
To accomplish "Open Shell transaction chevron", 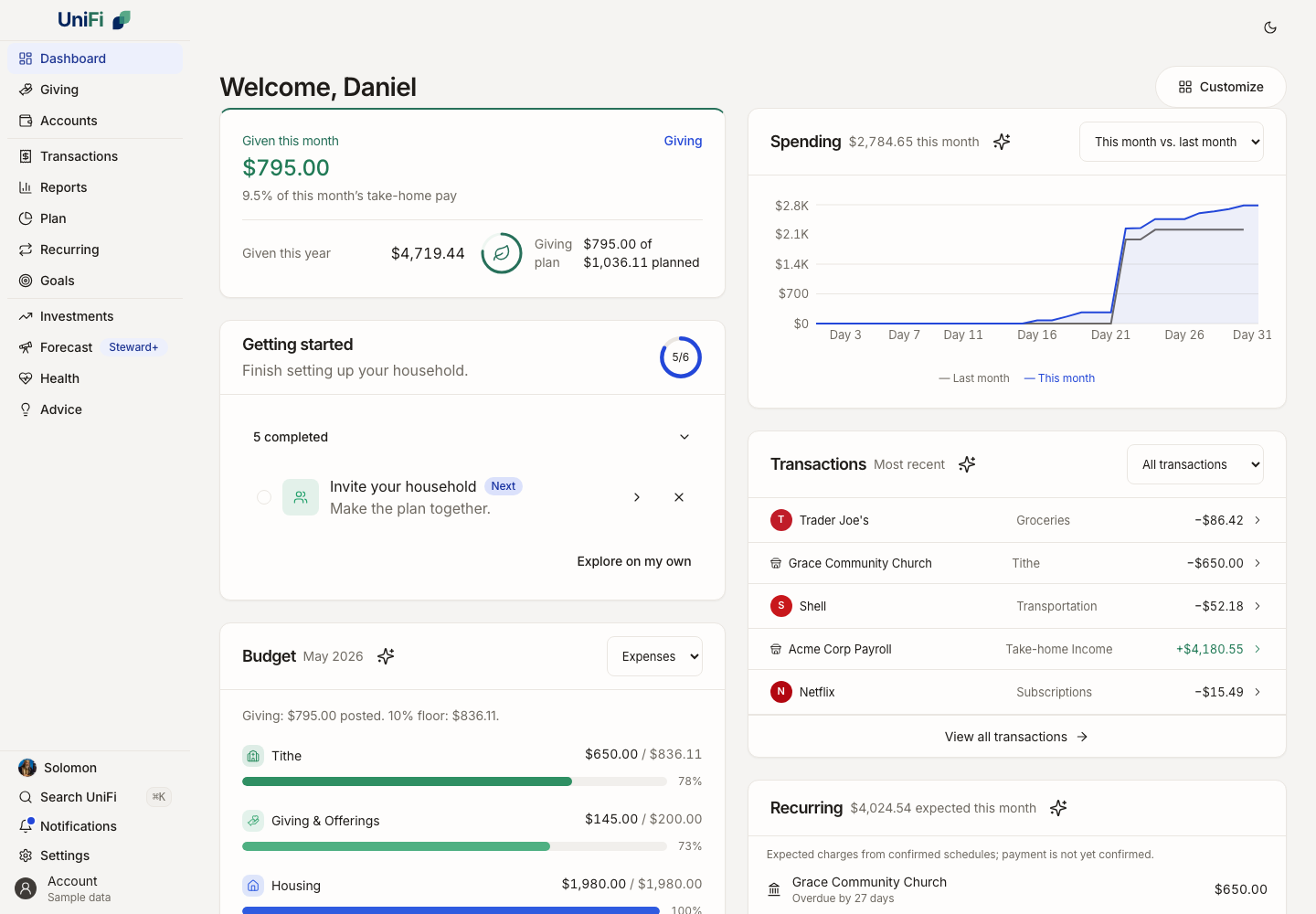I will click(x=1258, y=606).
